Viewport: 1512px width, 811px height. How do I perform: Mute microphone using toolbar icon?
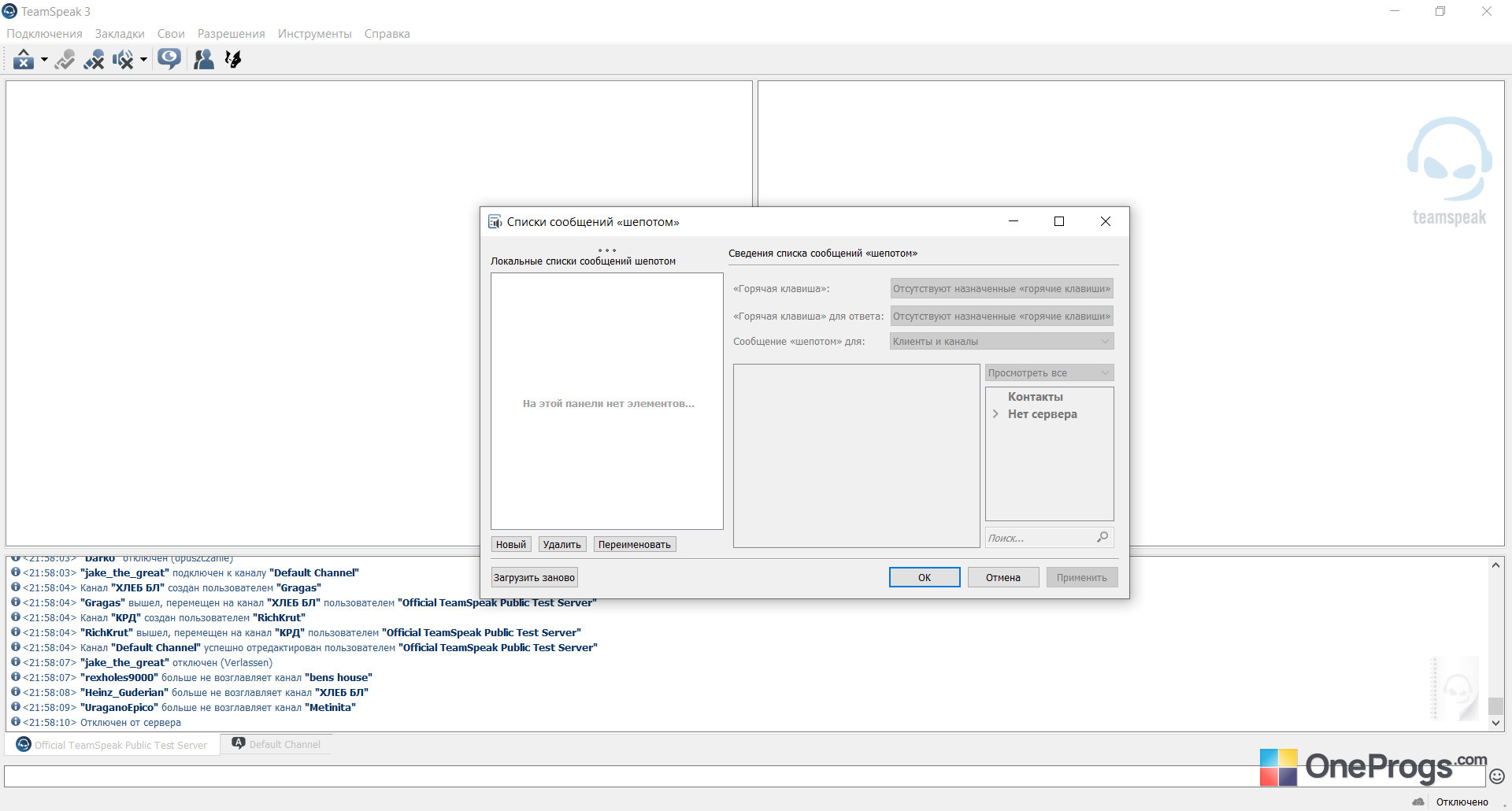(94, 60)
